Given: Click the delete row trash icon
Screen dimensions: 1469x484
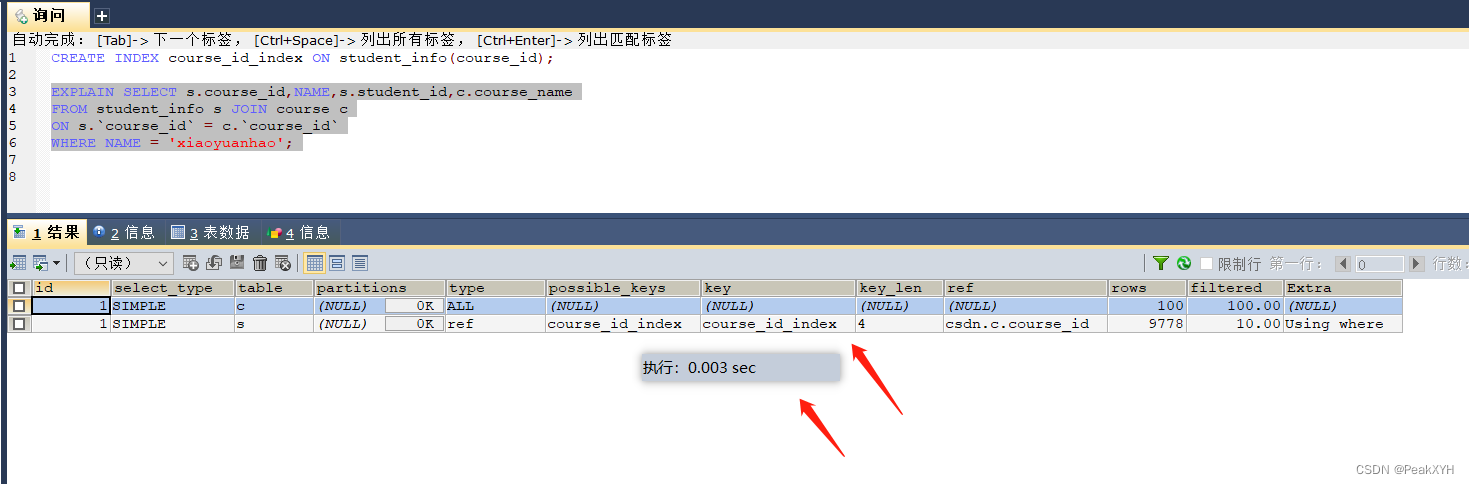Looking at the screenshot, I should point(260,263).
